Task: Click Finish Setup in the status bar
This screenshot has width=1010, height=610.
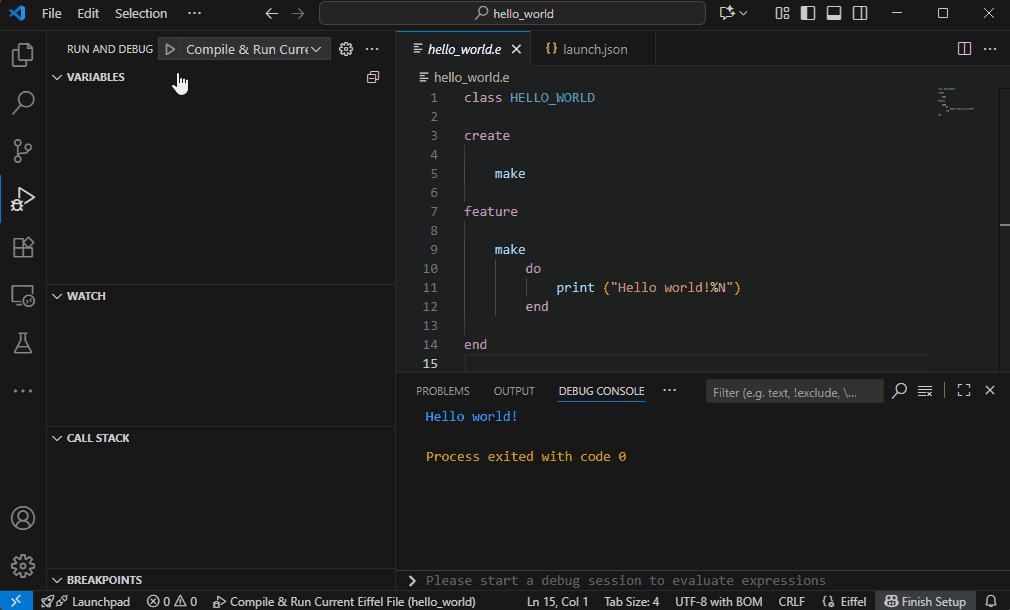Action: pyautogui.click(x=925, y=601)
